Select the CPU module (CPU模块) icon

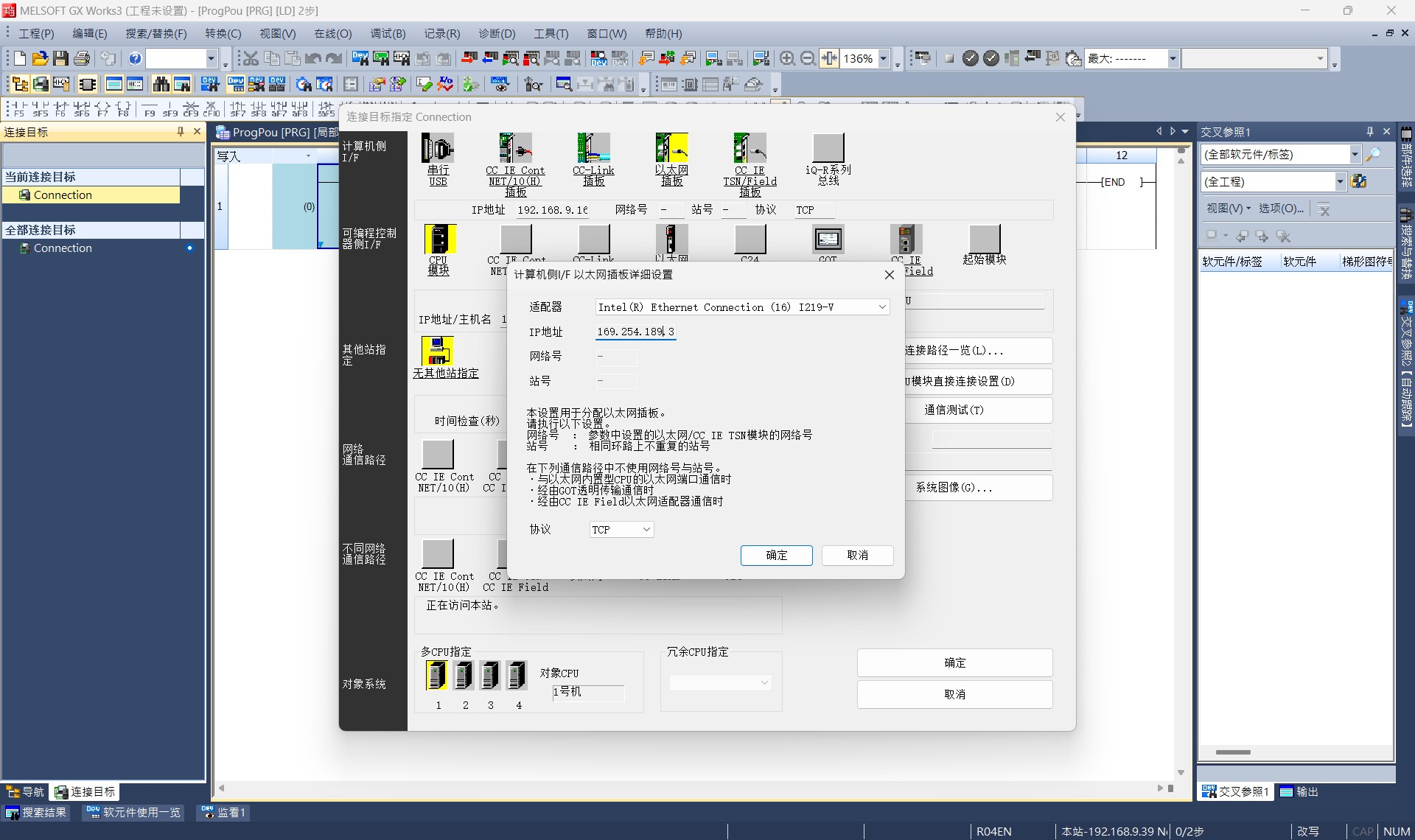coord(439,239)
